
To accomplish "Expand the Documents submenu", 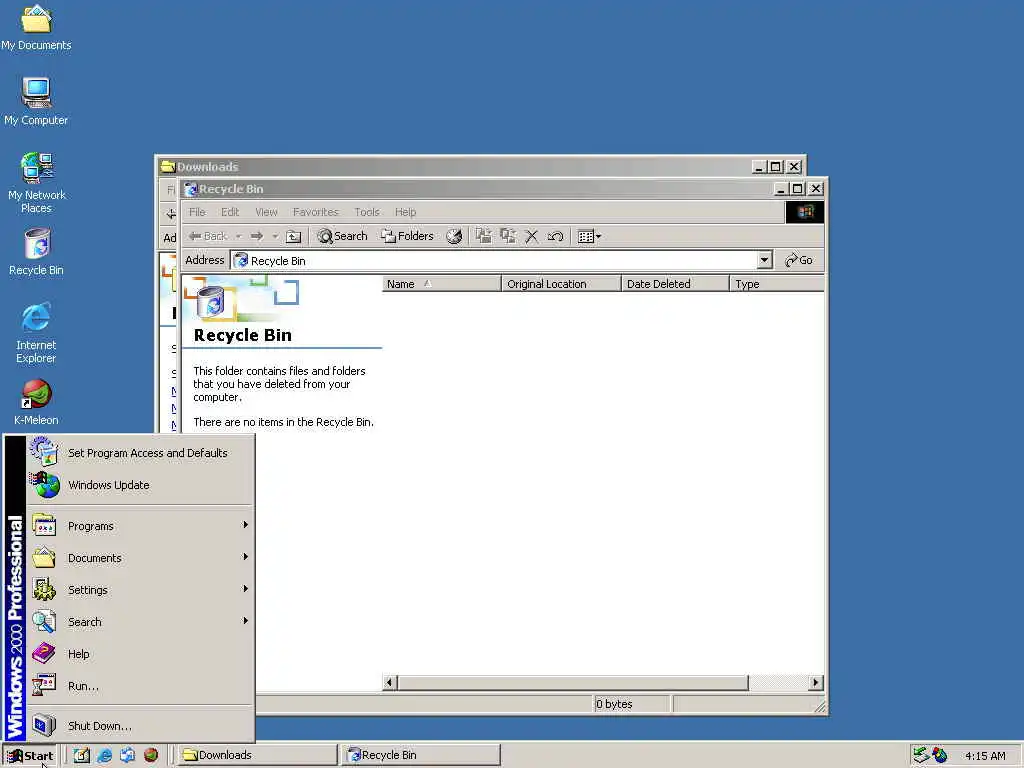I will (140, 558).
